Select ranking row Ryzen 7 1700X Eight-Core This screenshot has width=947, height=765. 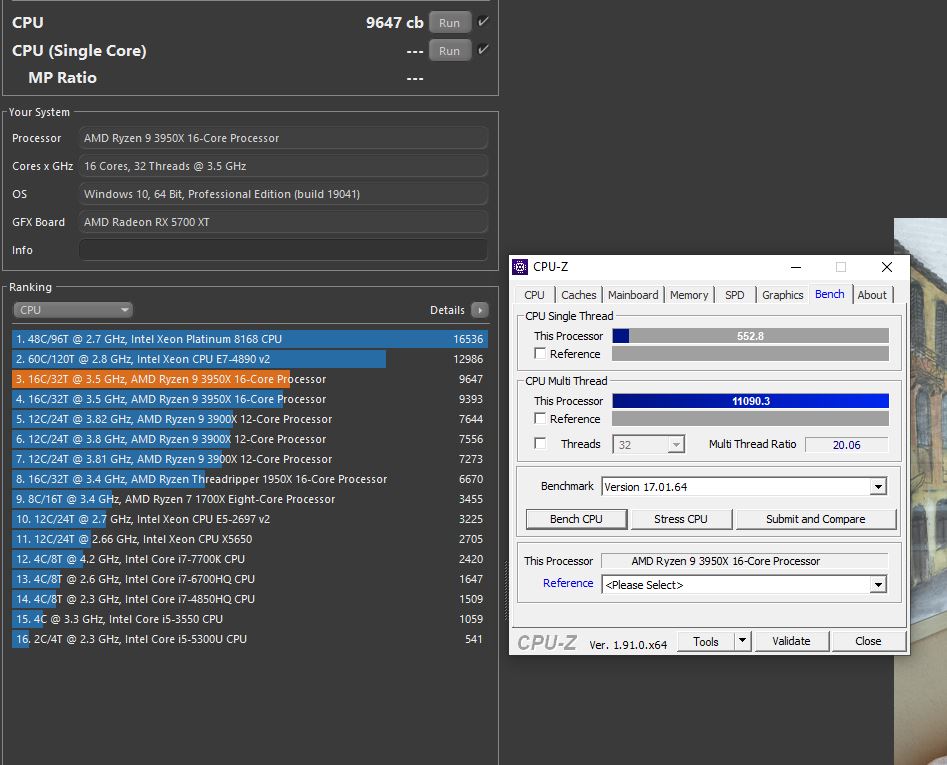click(249, 499)
